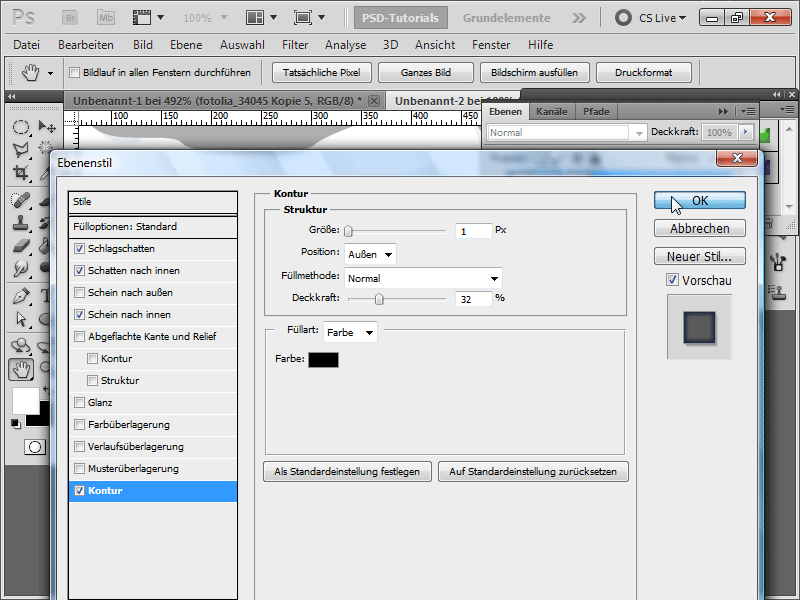800x600 pixels.
Task: Select the polygonal lasso tool
Action: click(20, 149)
